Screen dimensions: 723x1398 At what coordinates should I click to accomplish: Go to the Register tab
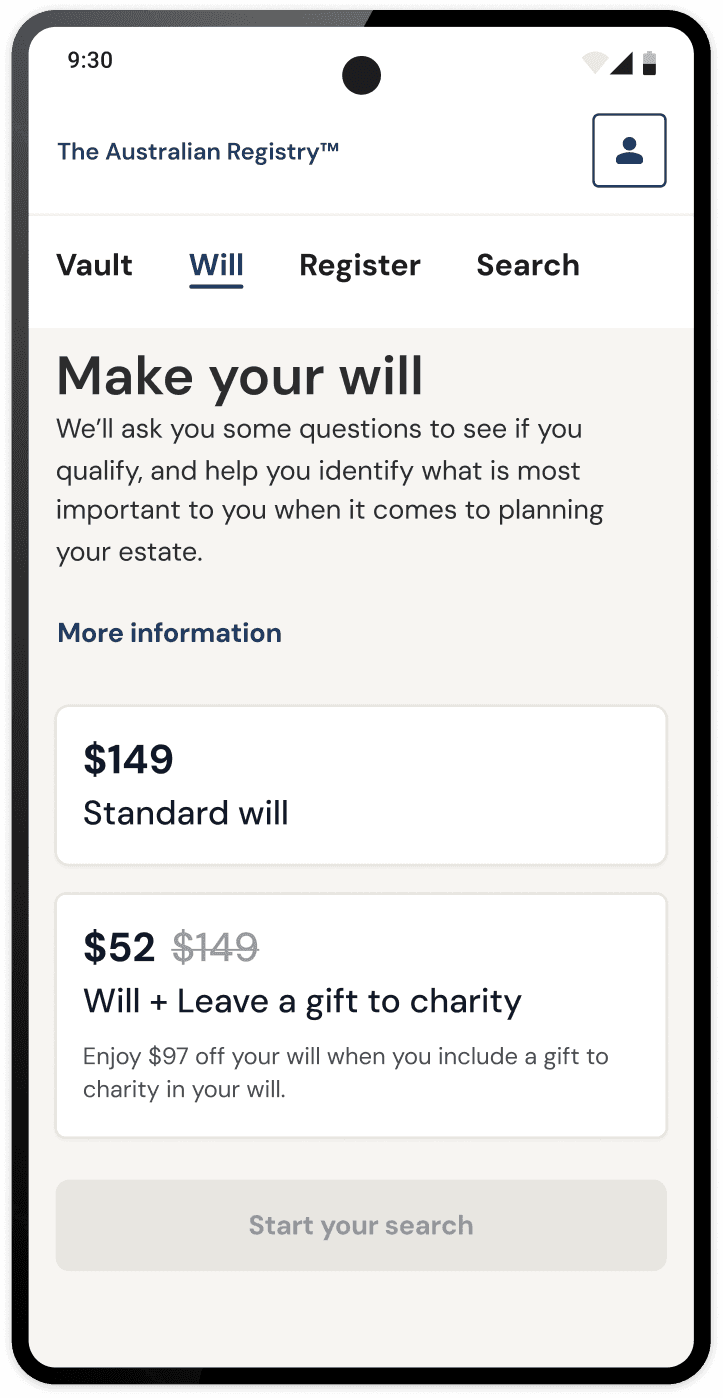point(360,266)
